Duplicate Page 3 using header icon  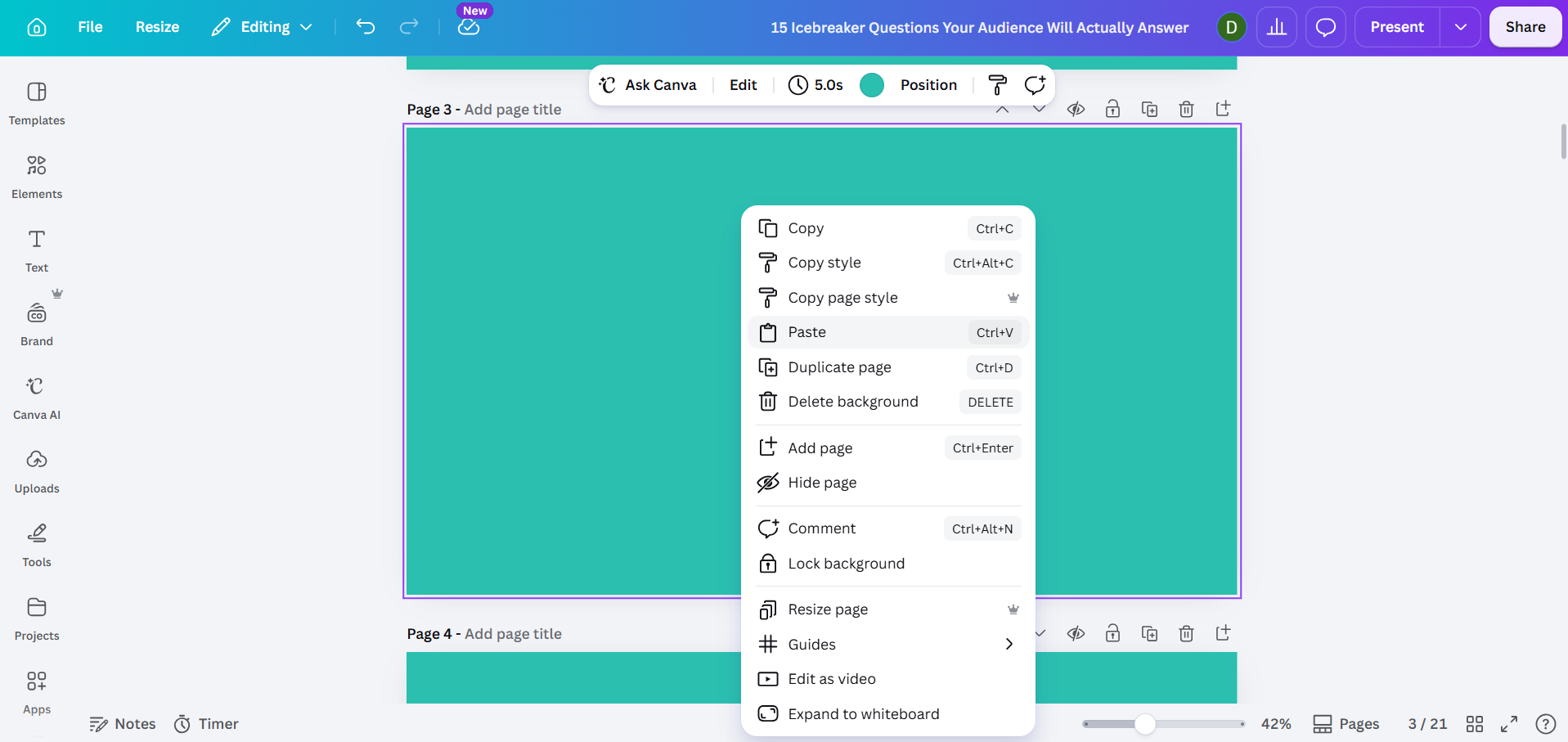tap(1149, 109)
